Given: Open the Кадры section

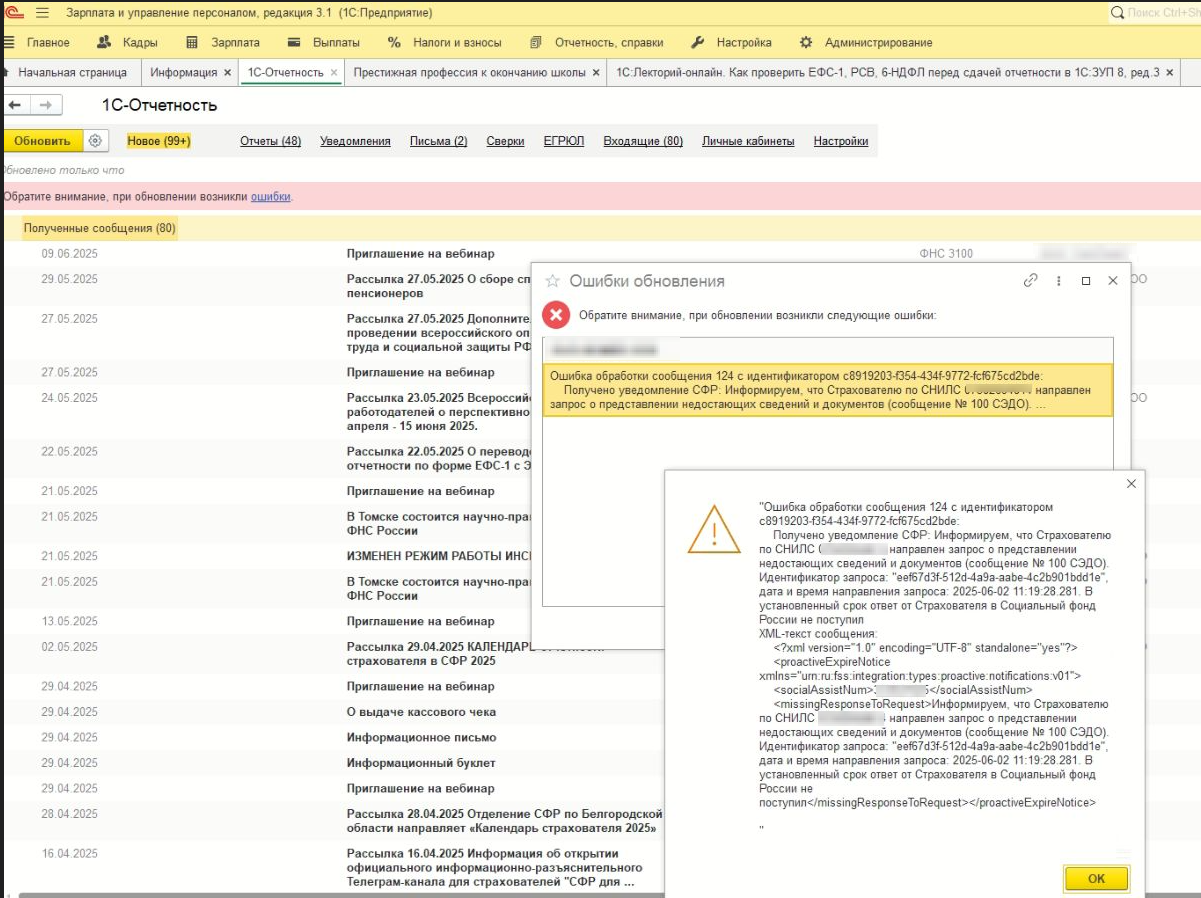Looking at the screenshot, I should (126, 43).
